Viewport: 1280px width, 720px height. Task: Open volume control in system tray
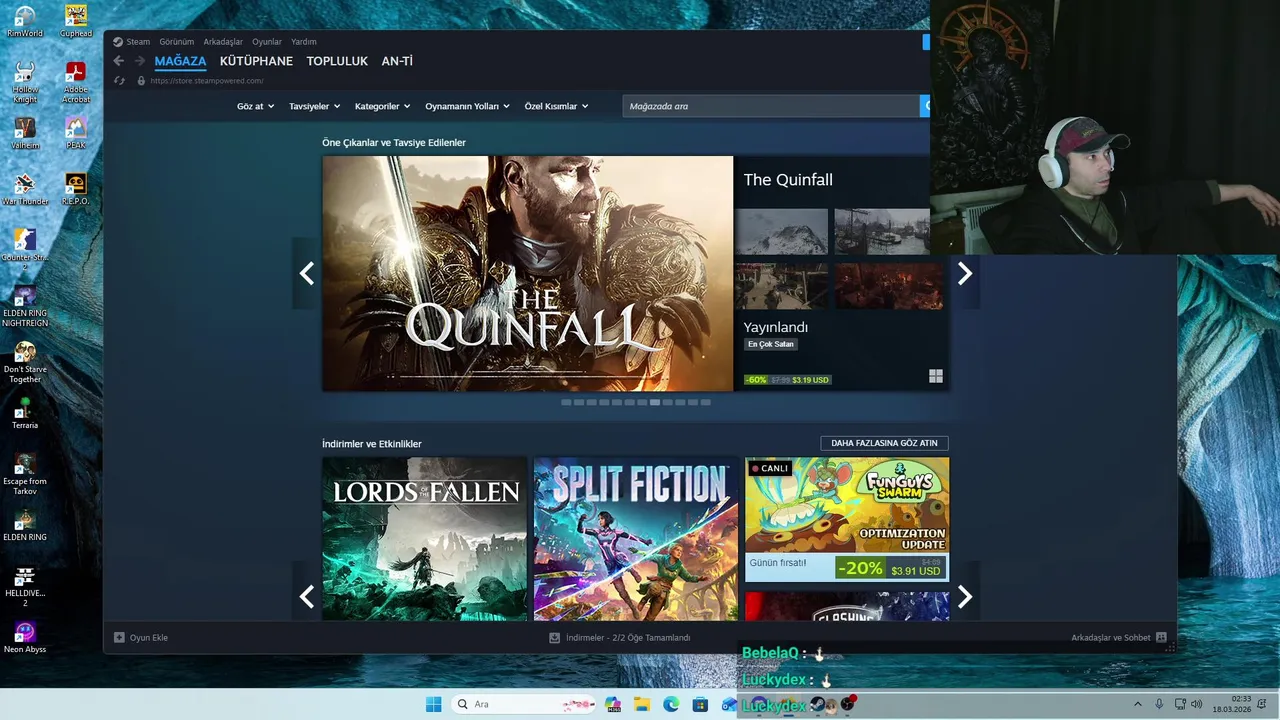point(1197,704)
